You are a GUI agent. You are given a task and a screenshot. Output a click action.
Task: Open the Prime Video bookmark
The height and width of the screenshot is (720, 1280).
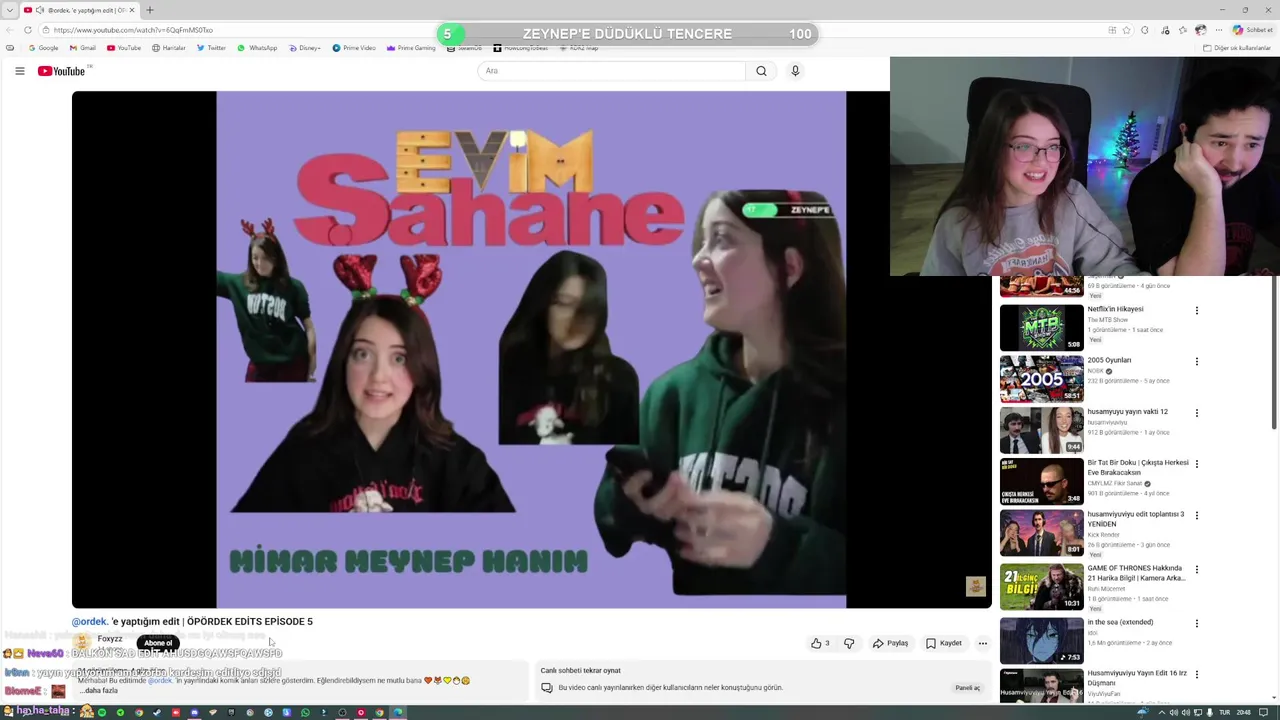coord(354,48)
